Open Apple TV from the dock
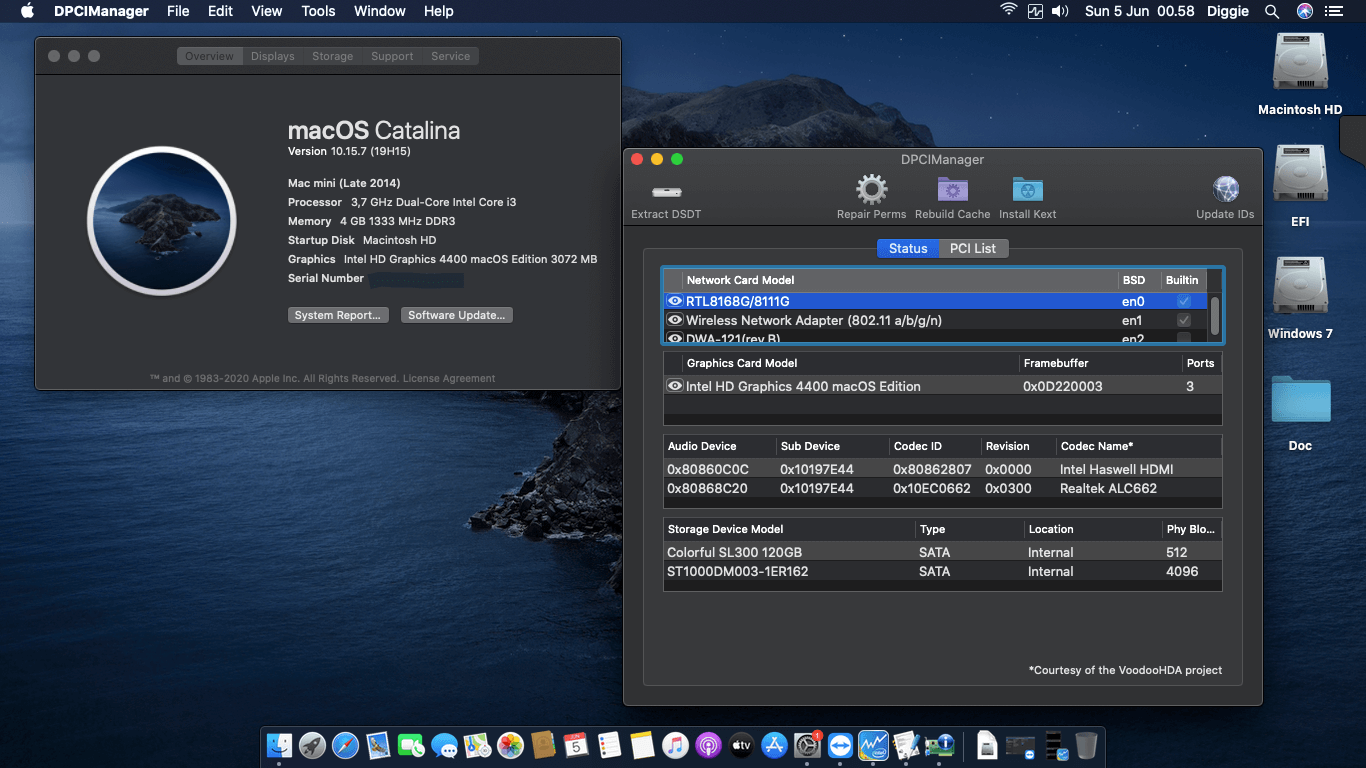This screenshot has height=768, width=1366. [741, 745]
